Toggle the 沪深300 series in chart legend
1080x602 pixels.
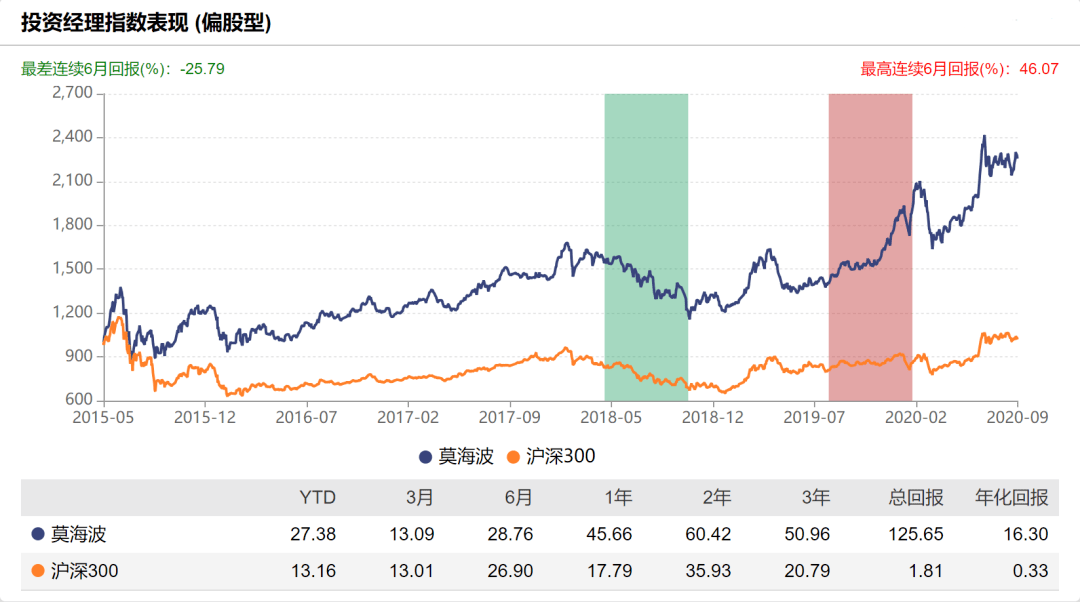(x=551, y=457)
